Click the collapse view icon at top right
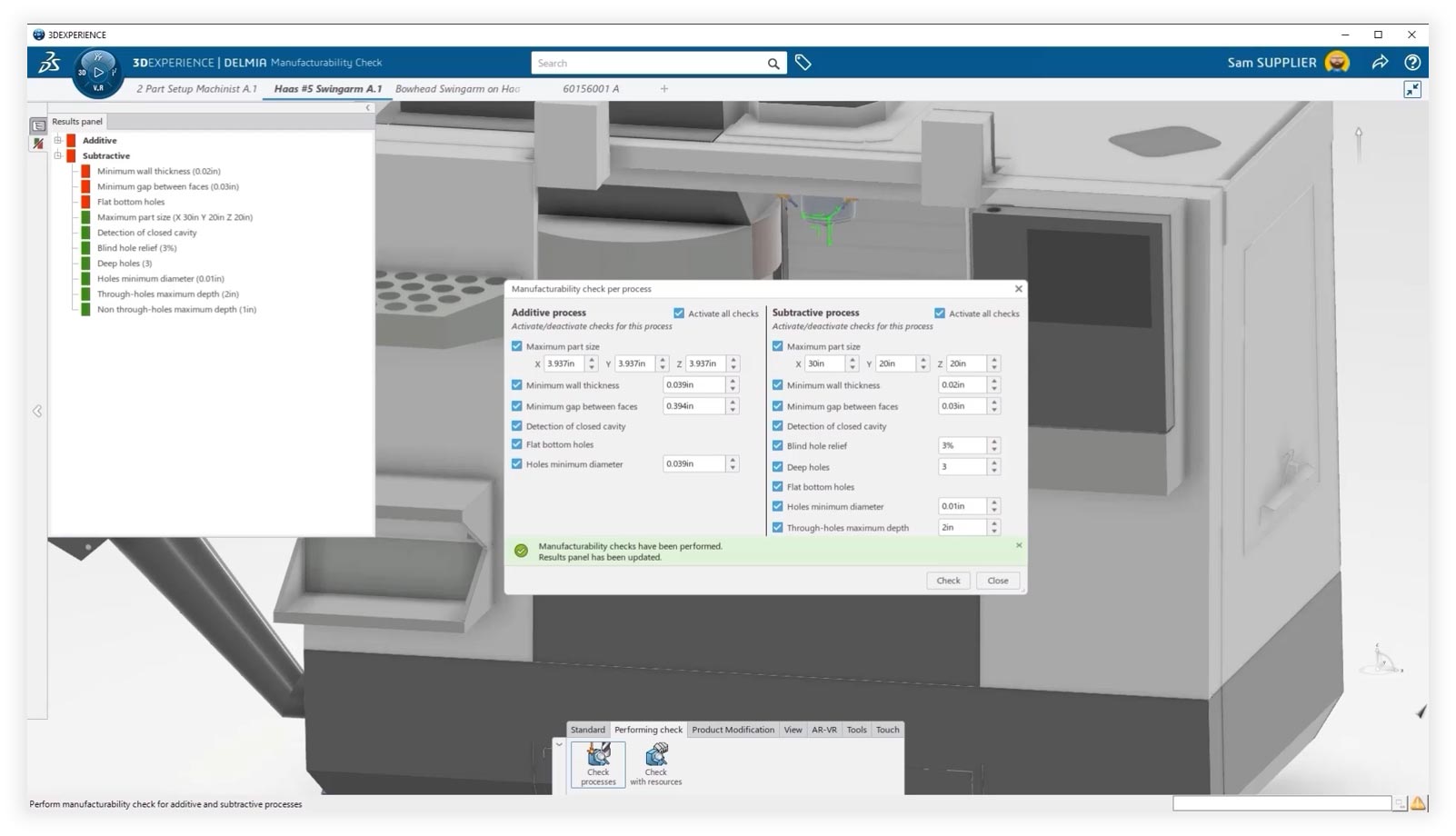 click(x=1412, y=89)
